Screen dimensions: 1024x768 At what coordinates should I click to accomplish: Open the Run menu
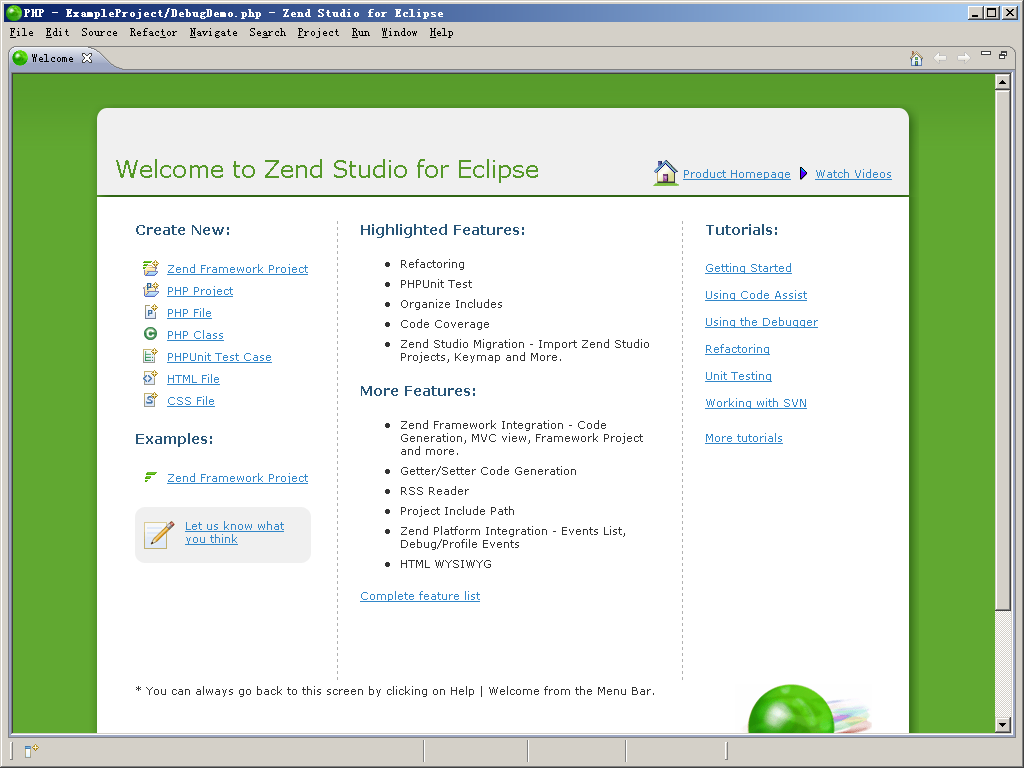pyautogui.click(x=360, y=32)
